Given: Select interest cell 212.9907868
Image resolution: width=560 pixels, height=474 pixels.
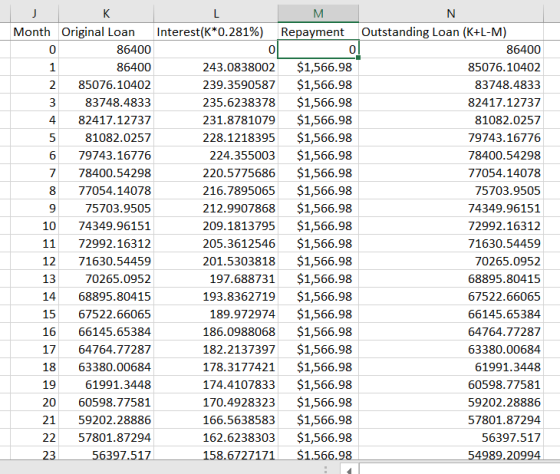Looking at the screenshot, I should [x=216, y=208].
